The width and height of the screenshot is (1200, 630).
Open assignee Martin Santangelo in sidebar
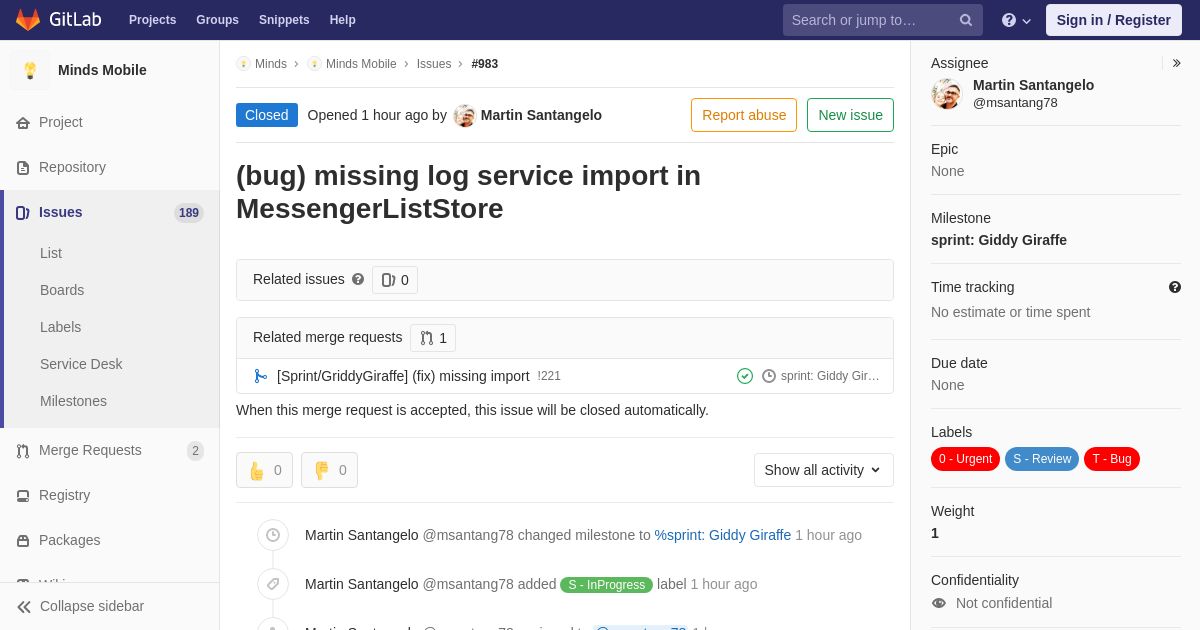tap(1033, 85)
